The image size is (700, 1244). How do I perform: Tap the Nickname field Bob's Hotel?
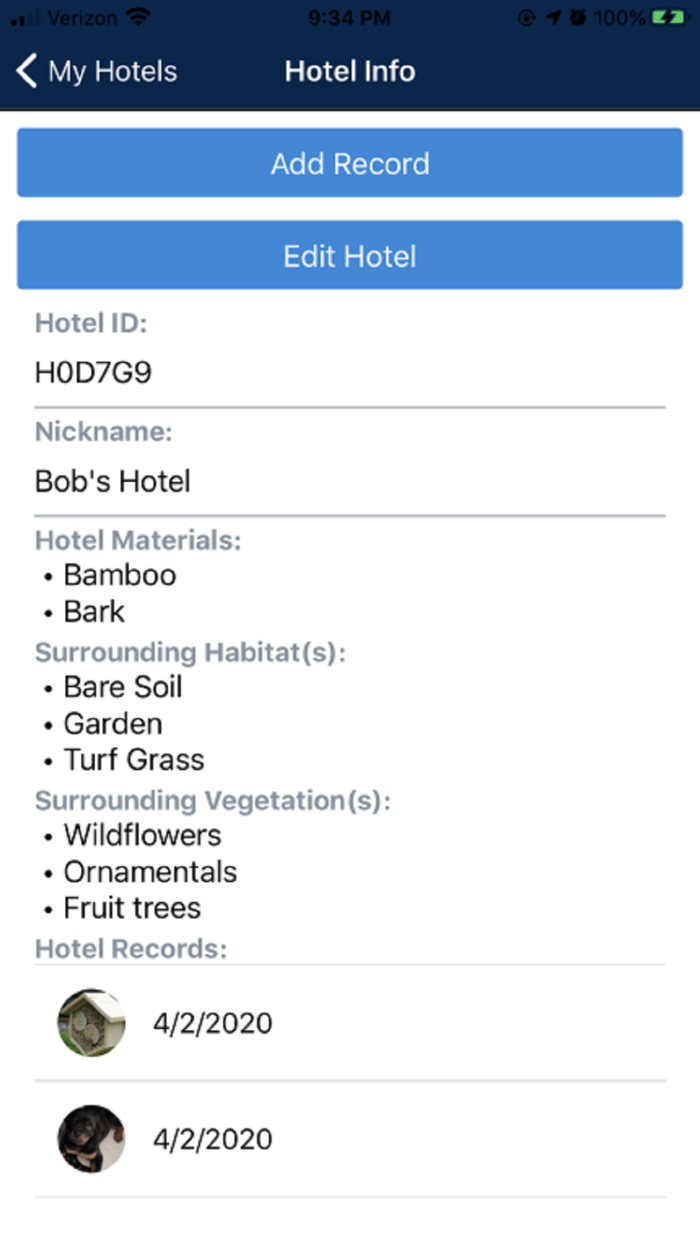pos(112,480)
